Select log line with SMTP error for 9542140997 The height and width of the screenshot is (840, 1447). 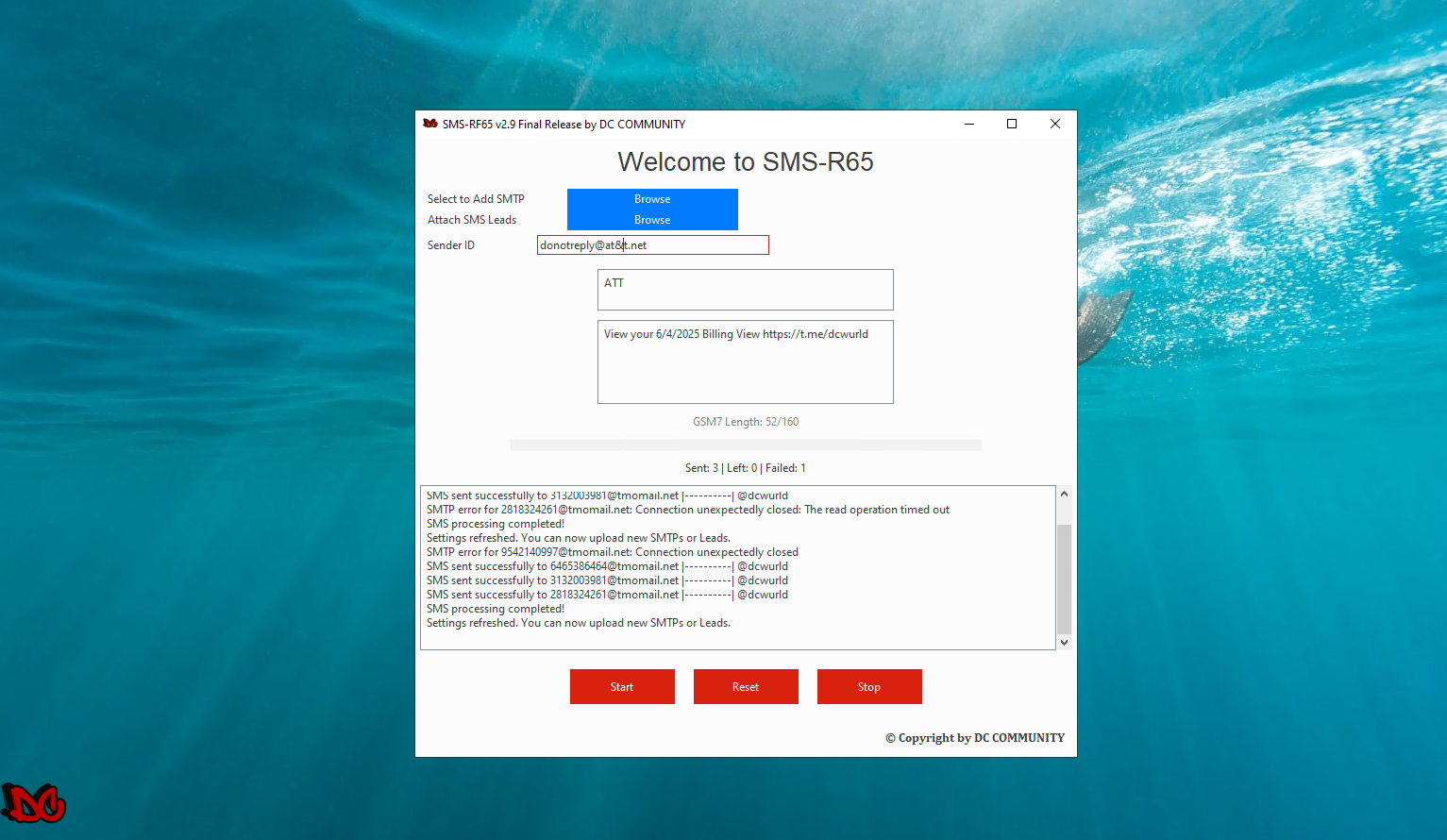pyautogui.click(x=613, y=552)
